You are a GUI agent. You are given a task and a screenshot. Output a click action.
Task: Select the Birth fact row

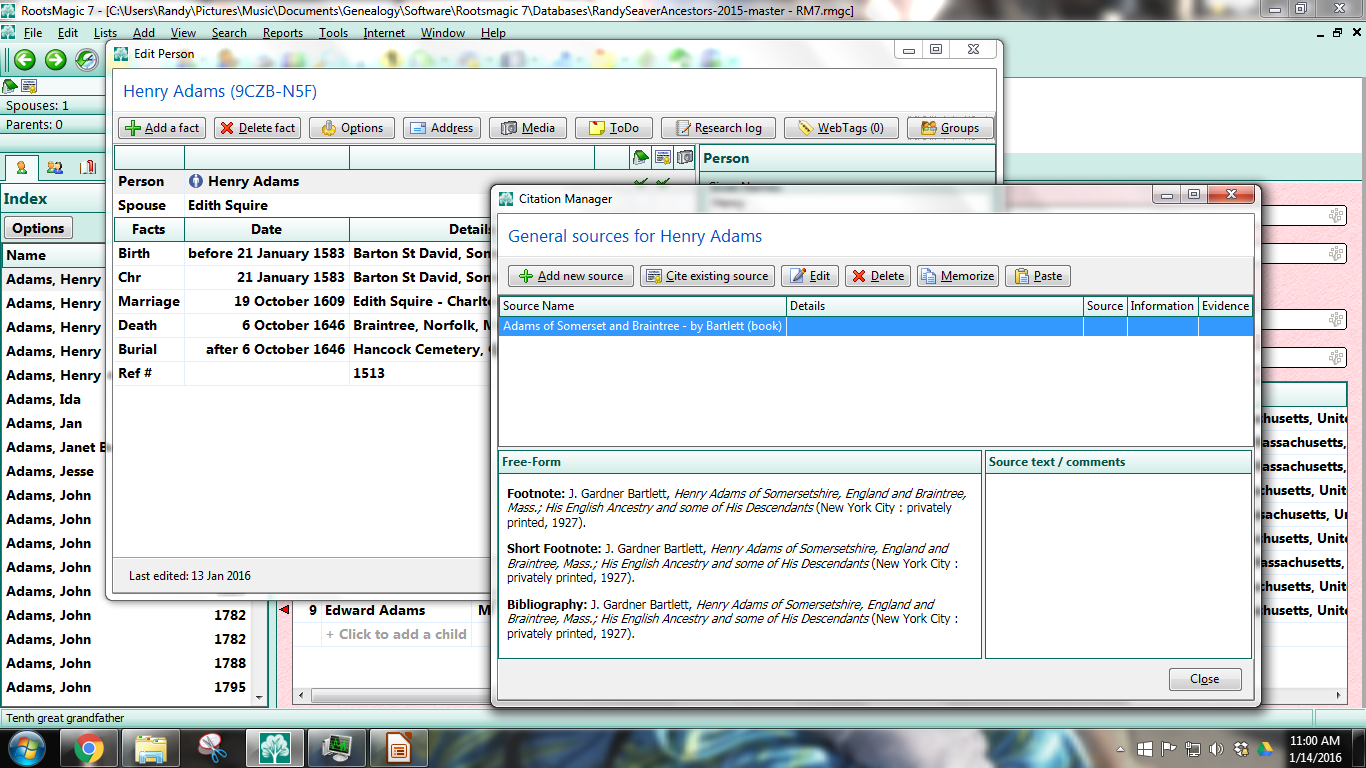point(302,253)
